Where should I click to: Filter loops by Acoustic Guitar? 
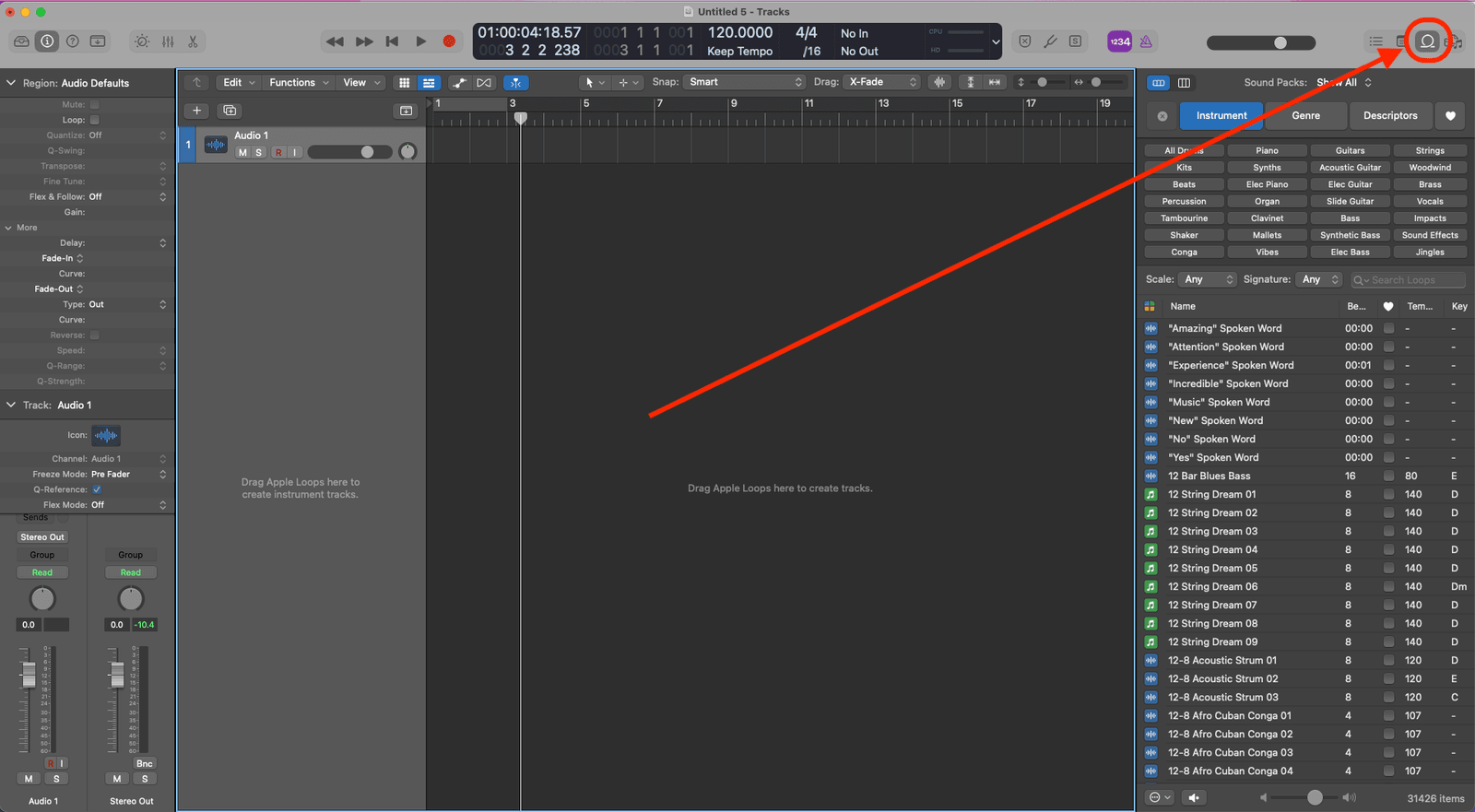coord(1350,168)
